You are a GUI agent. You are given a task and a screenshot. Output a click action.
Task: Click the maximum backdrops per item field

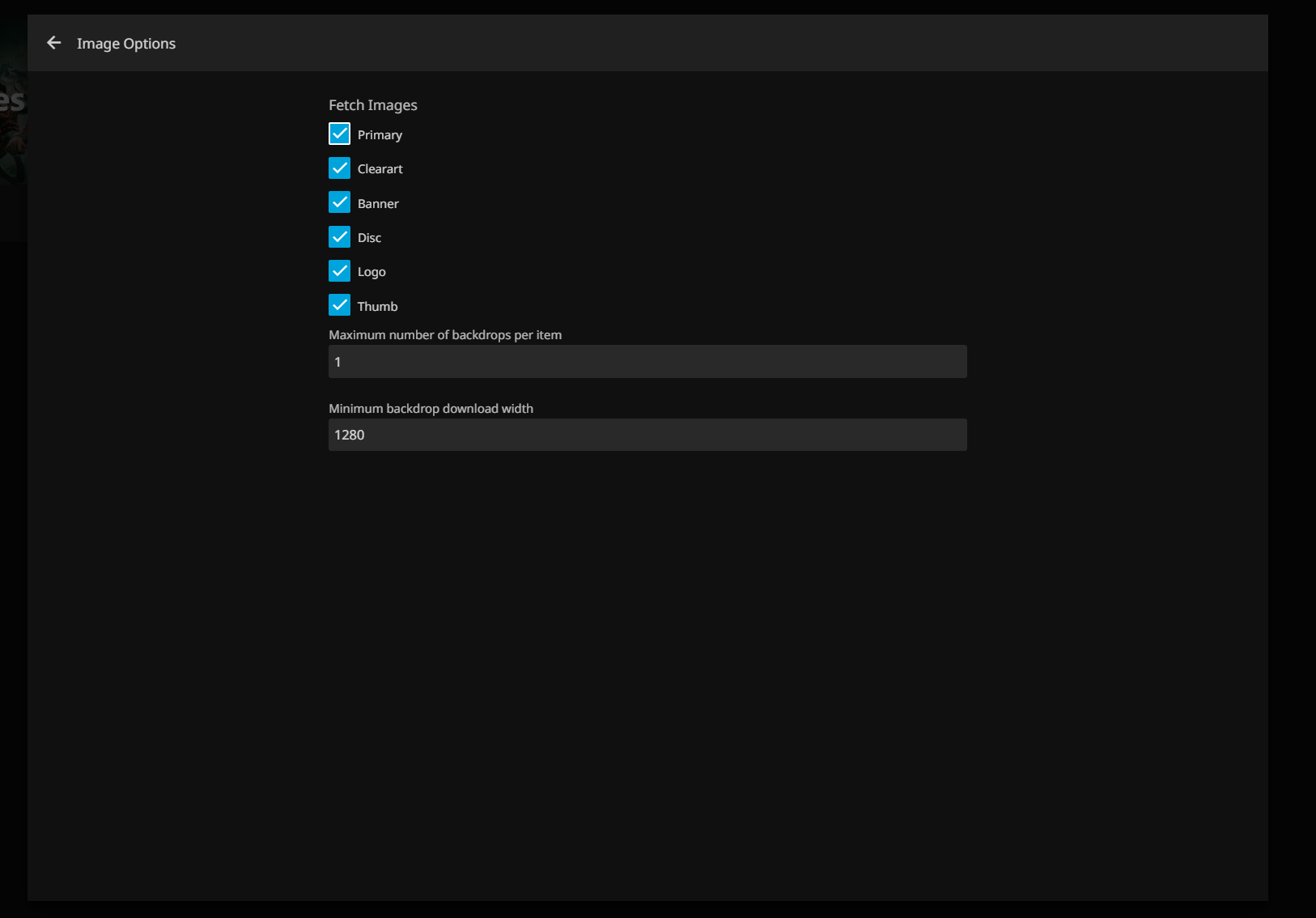tap(647, 362)
